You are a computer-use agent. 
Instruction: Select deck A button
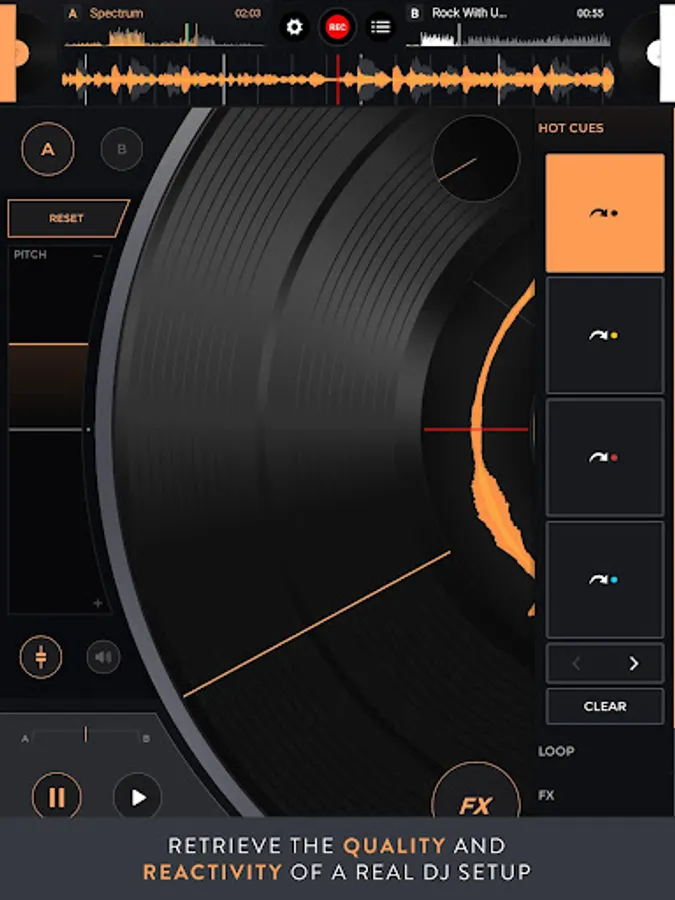coord(48,149)
